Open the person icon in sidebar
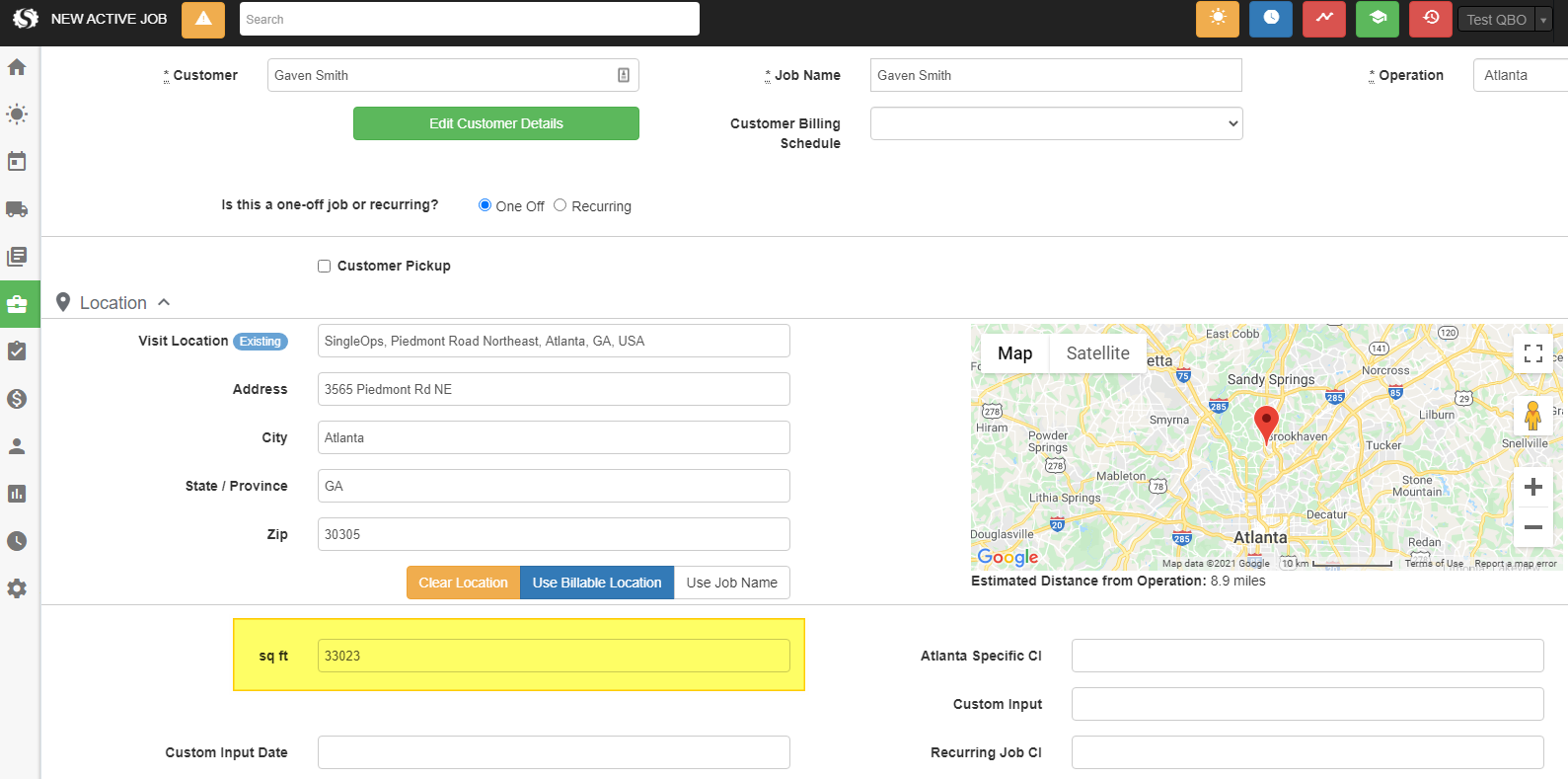The height and width of the screenshot is (779, 1568). click(17, 446)
